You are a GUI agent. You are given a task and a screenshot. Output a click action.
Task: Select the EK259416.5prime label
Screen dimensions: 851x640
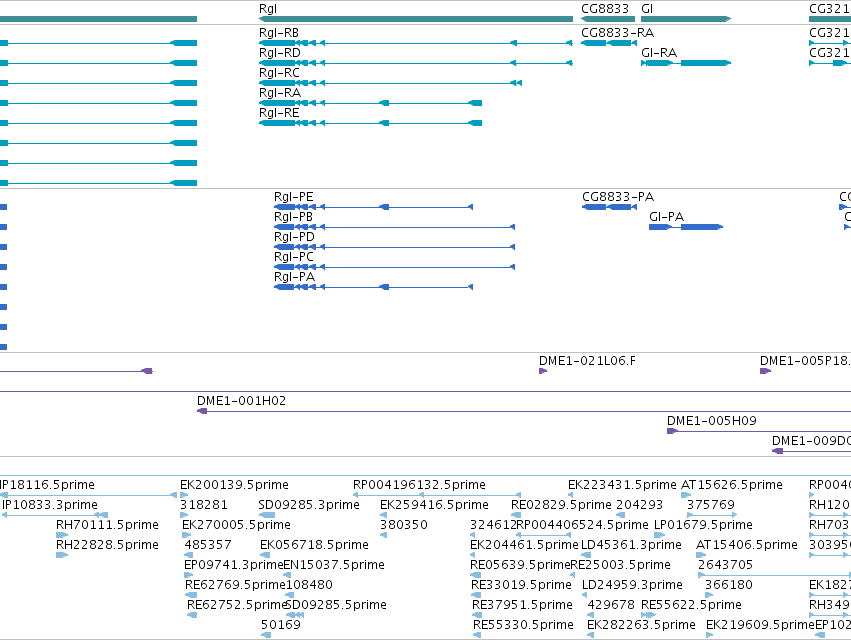(x=434, y=505)
